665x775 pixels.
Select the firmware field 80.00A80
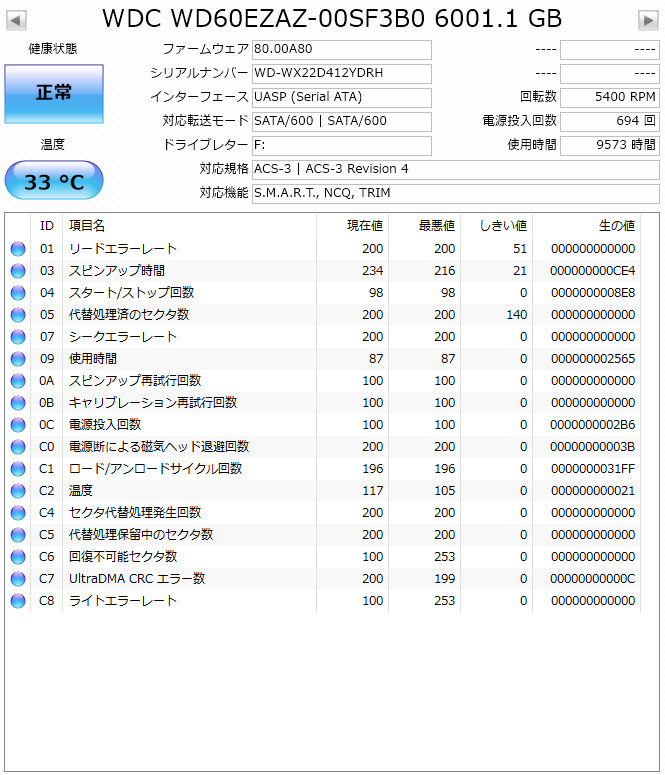pos(342,49)
